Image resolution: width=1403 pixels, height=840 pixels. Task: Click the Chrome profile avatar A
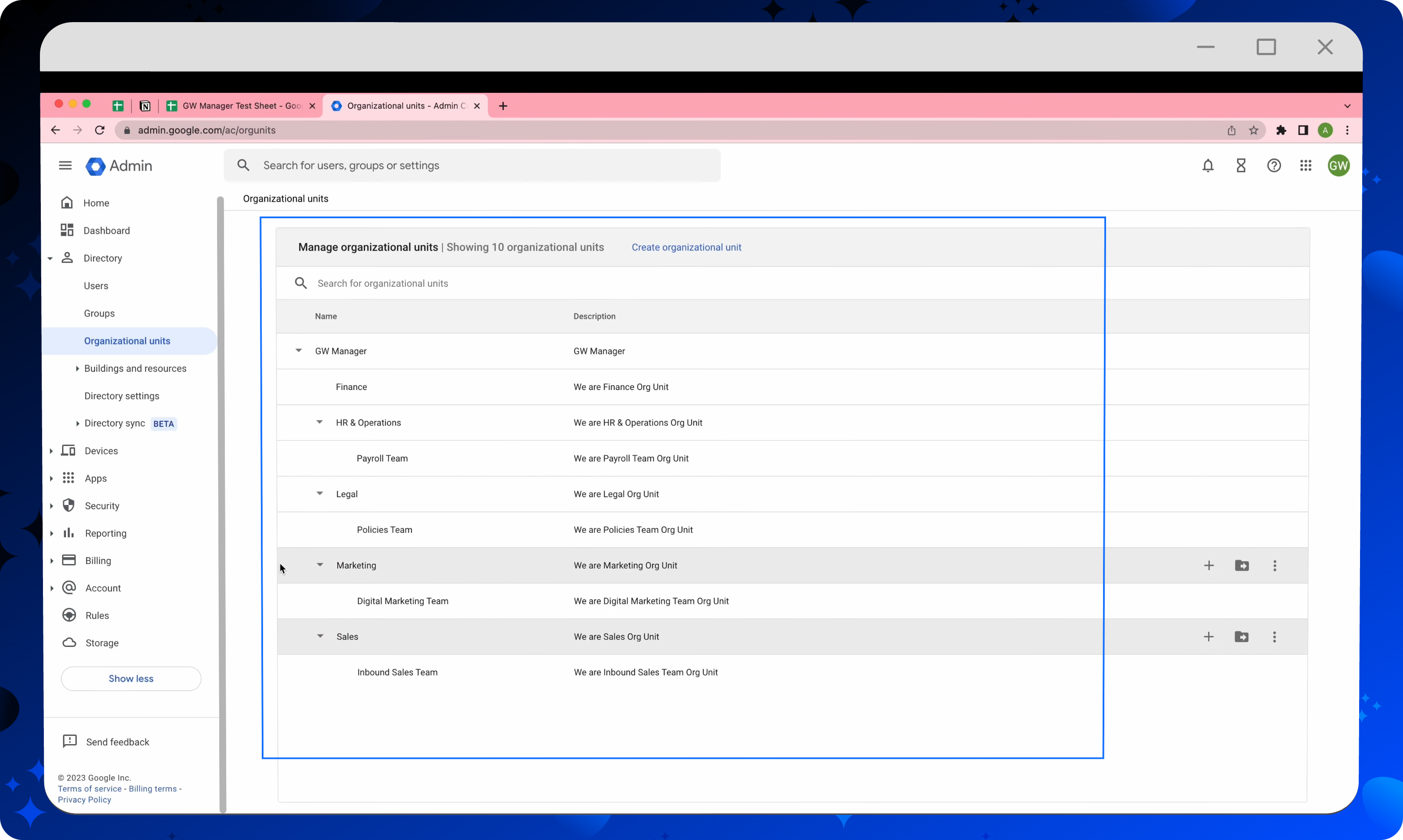click(1325, 131)
